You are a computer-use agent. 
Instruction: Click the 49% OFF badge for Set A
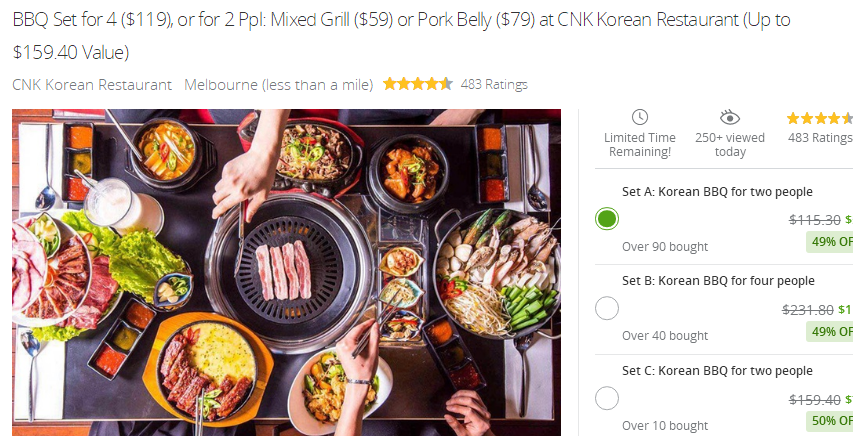point(830,241)
